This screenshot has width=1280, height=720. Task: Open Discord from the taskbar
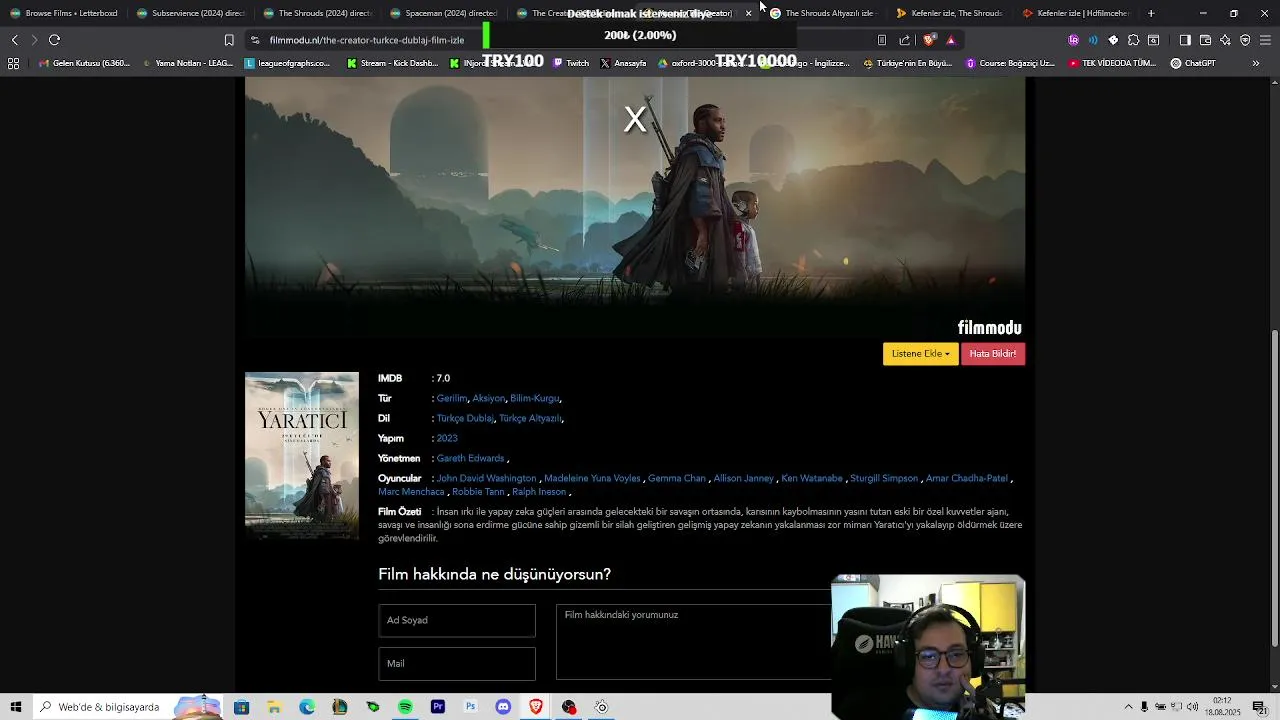(x=503, y=707)
